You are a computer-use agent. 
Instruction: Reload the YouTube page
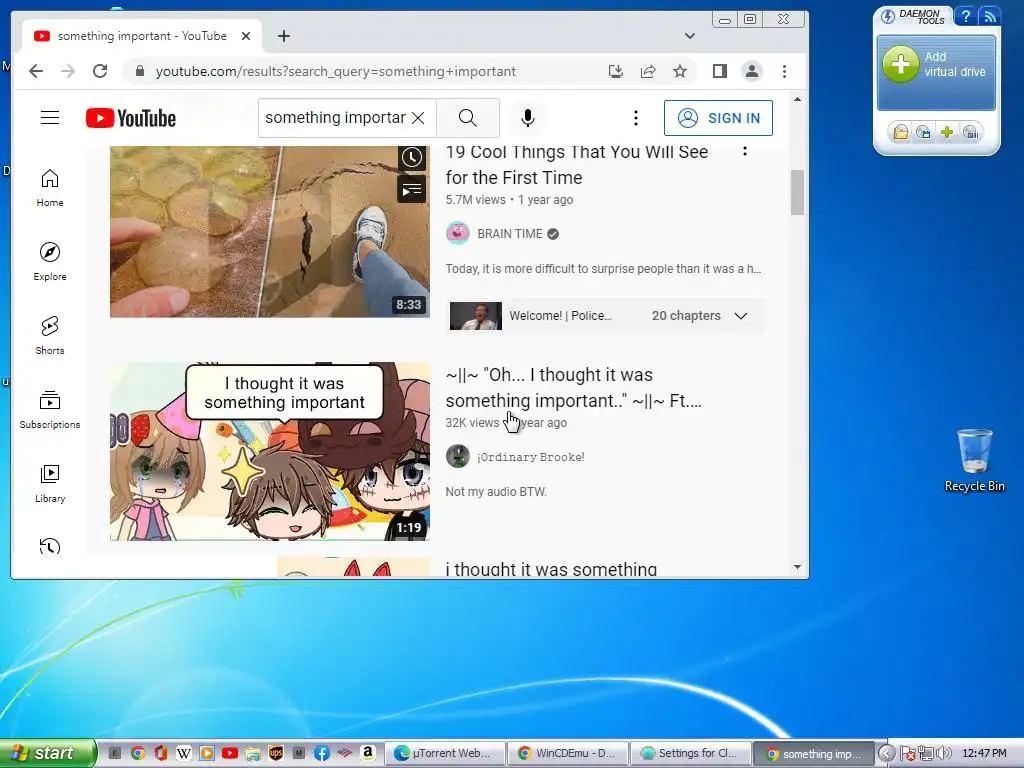pos(100,71)
